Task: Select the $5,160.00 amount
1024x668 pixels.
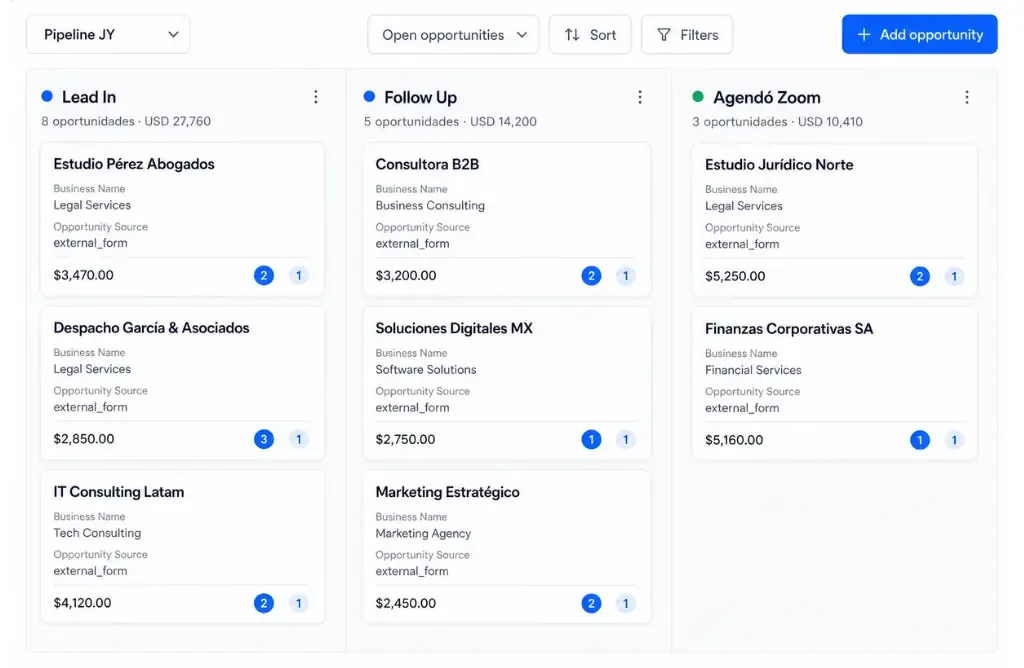Action: tap(733, 441)
